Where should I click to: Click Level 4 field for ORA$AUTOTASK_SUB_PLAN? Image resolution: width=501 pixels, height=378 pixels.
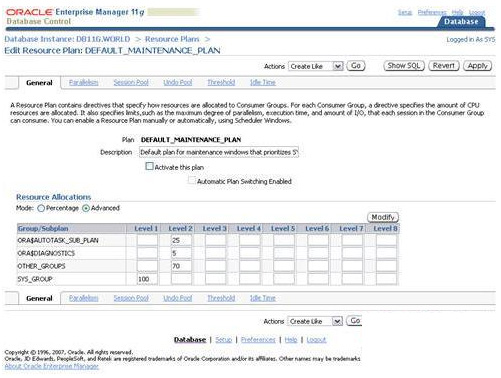pos(250,240)
